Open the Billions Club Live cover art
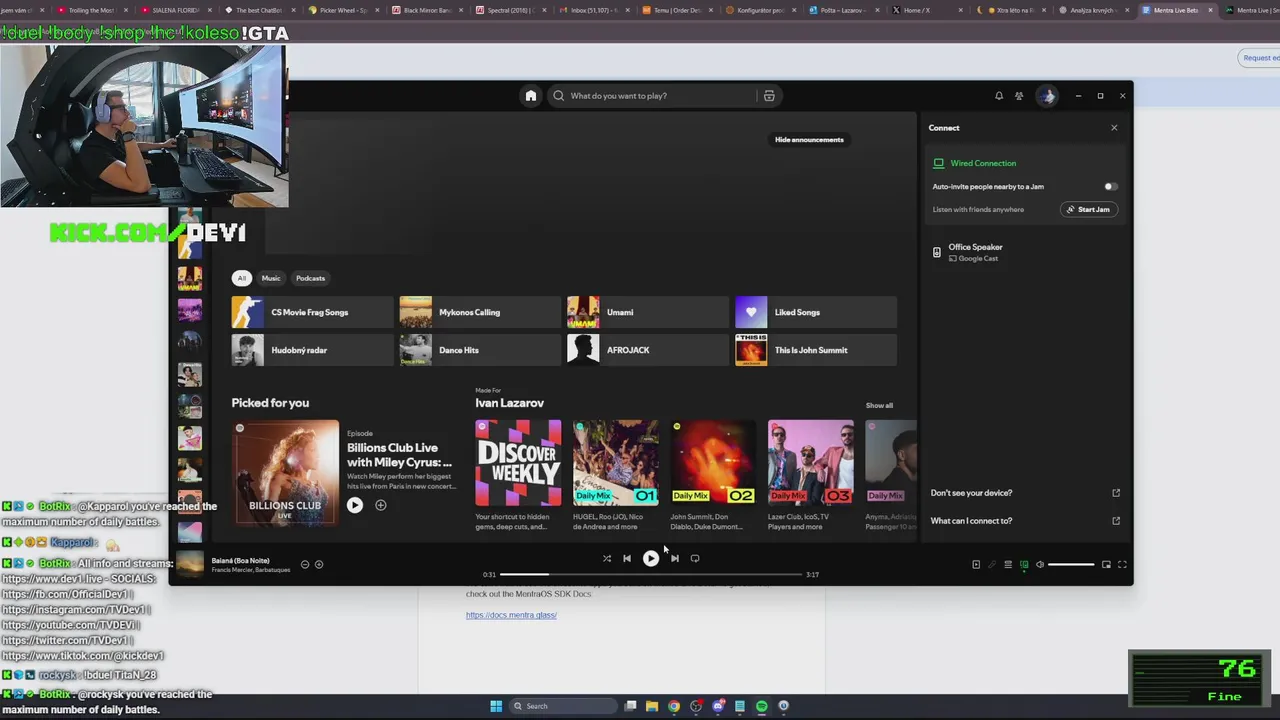The height and width of the screenshot is (720, 1280). point(285,472)
